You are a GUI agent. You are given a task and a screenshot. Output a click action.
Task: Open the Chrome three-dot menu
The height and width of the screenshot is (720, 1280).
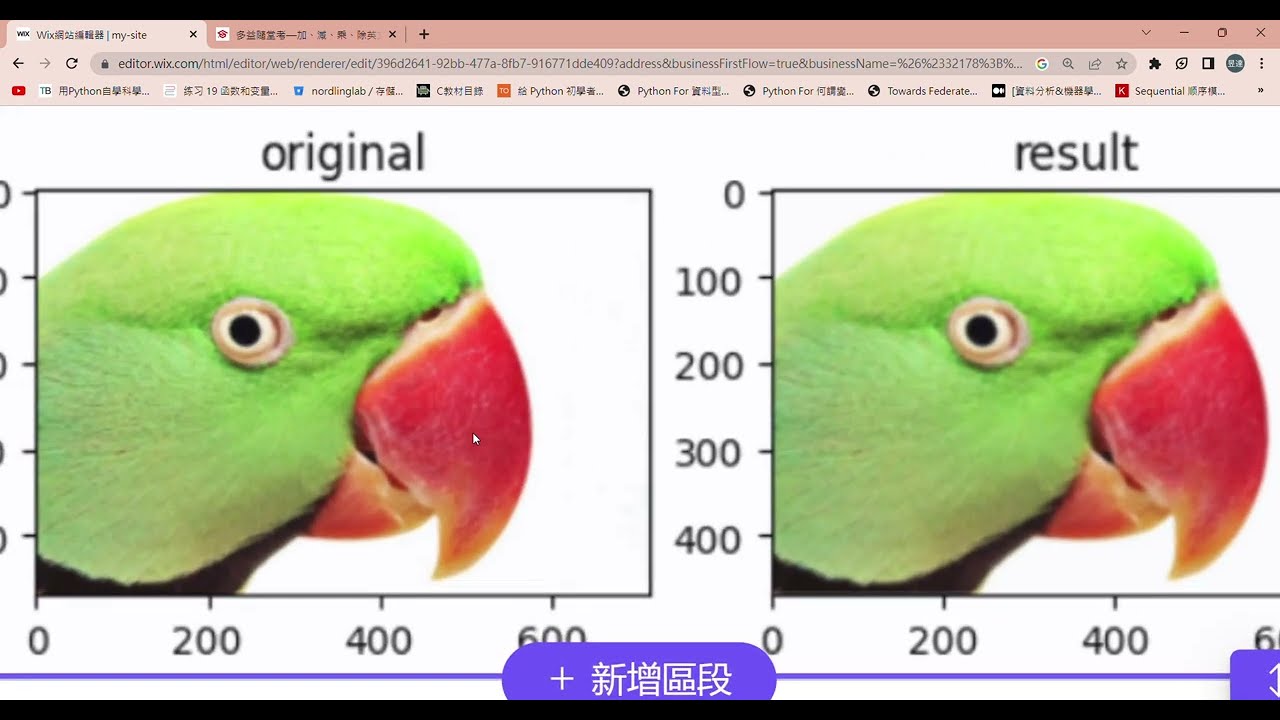(x=1262, y=63)
